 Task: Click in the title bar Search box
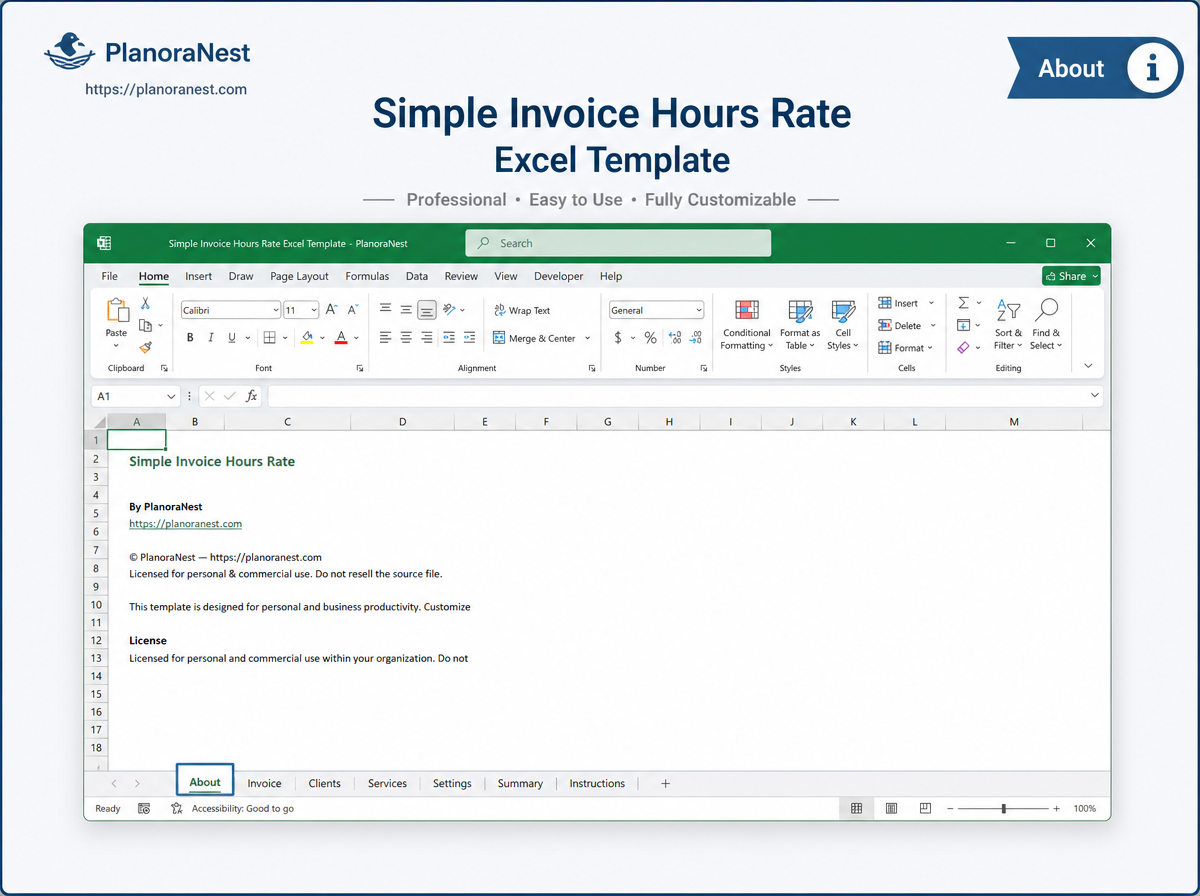tap(618, 243)
